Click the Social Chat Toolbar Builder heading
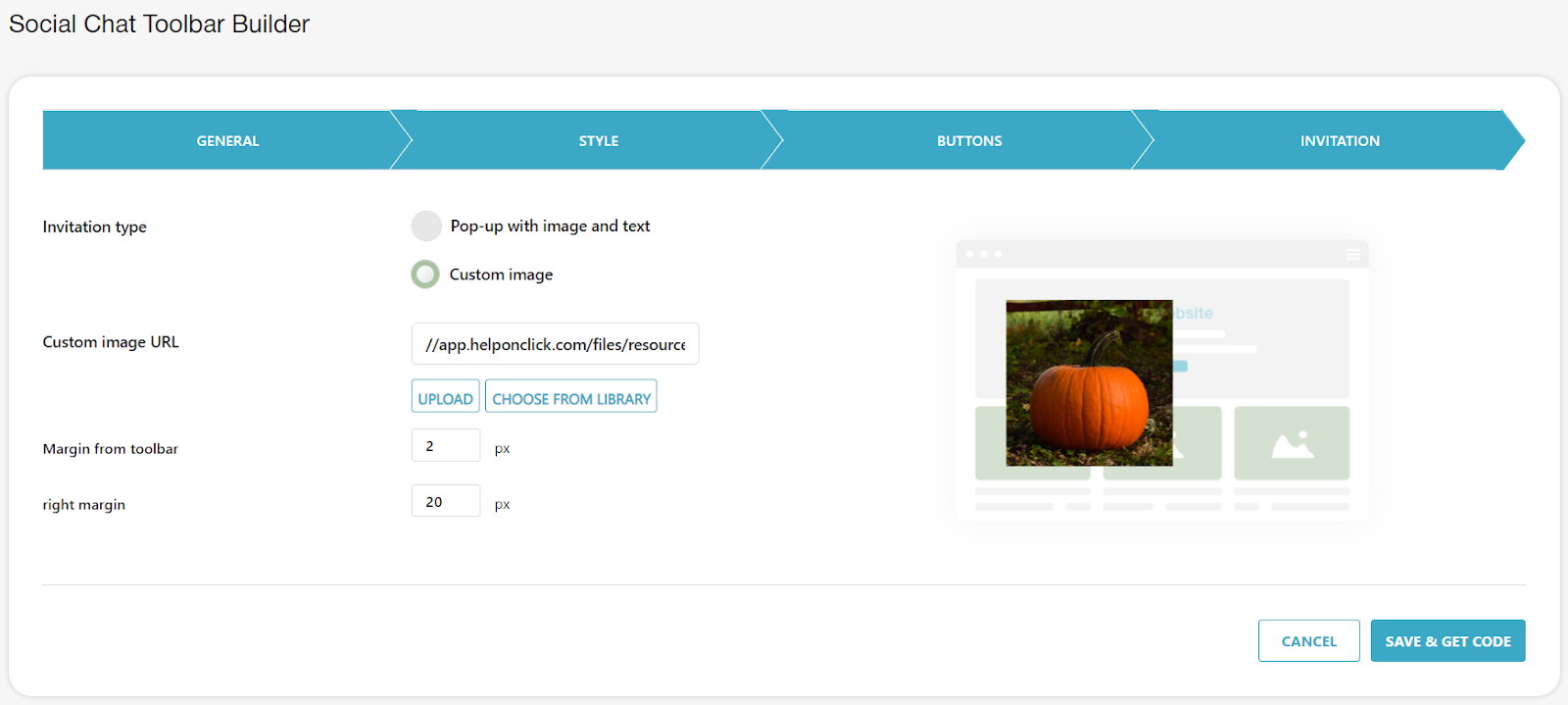This screenshot has height=705, width=1568. 159,25
